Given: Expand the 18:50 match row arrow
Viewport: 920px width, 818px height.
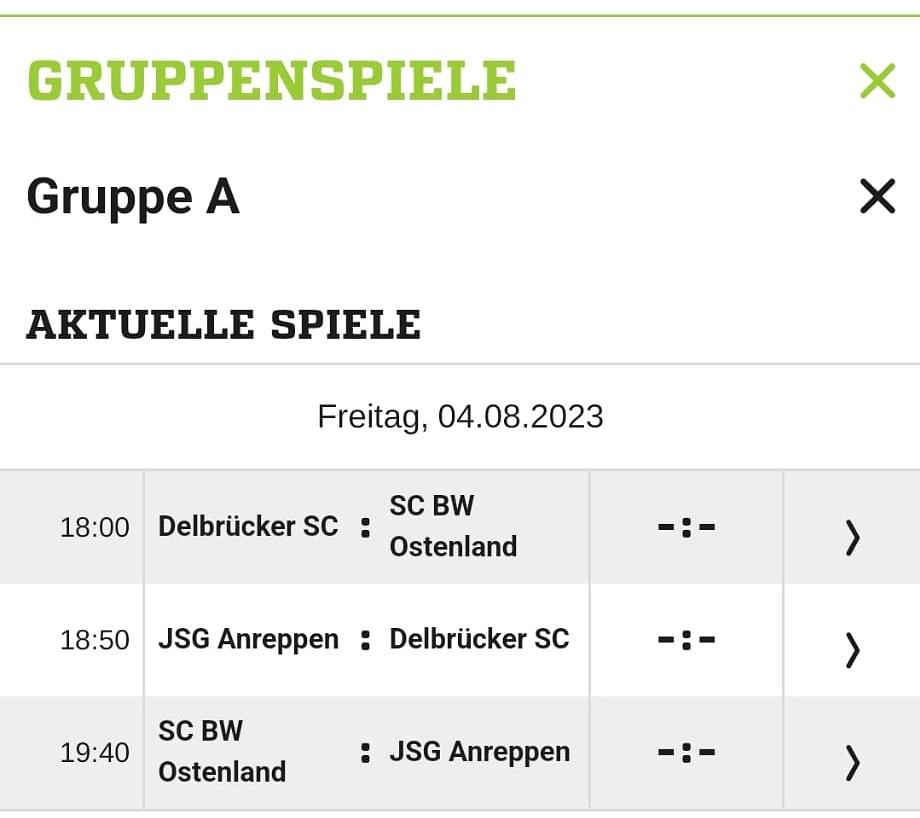Looking at the screenshot, I should point(852,649).
